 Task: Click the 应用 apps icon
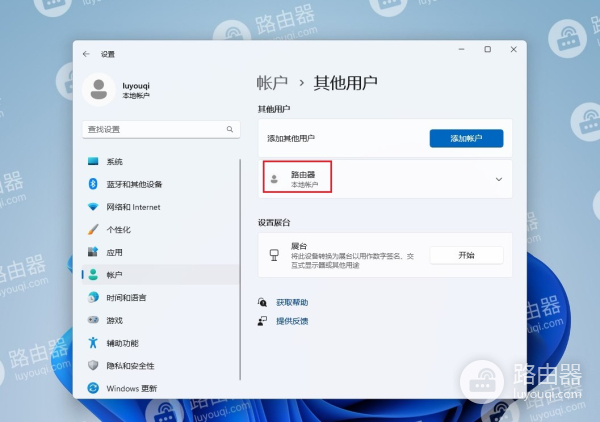pyautogui.click(x=93, y=252)
